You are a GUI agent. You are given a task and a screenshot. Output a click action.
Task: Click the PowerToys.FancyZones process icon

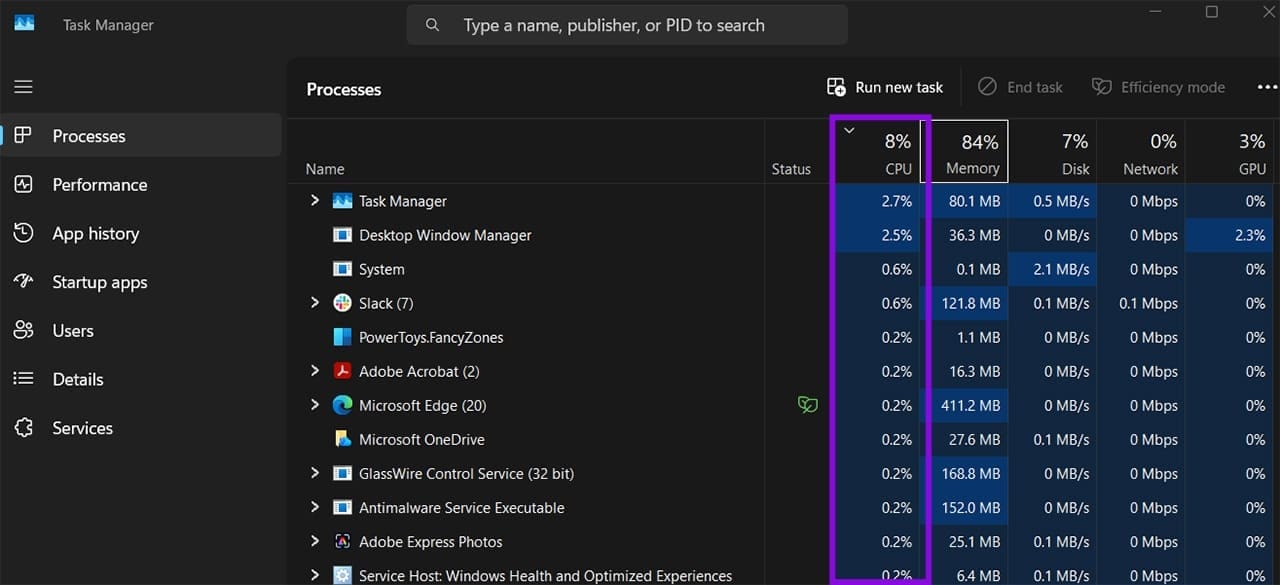click(x=342, y=337)
